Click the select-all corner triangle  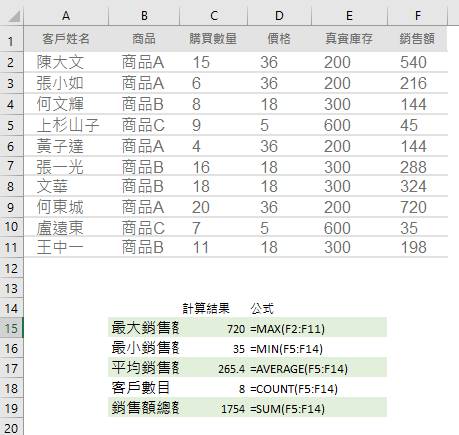[12, 15]
